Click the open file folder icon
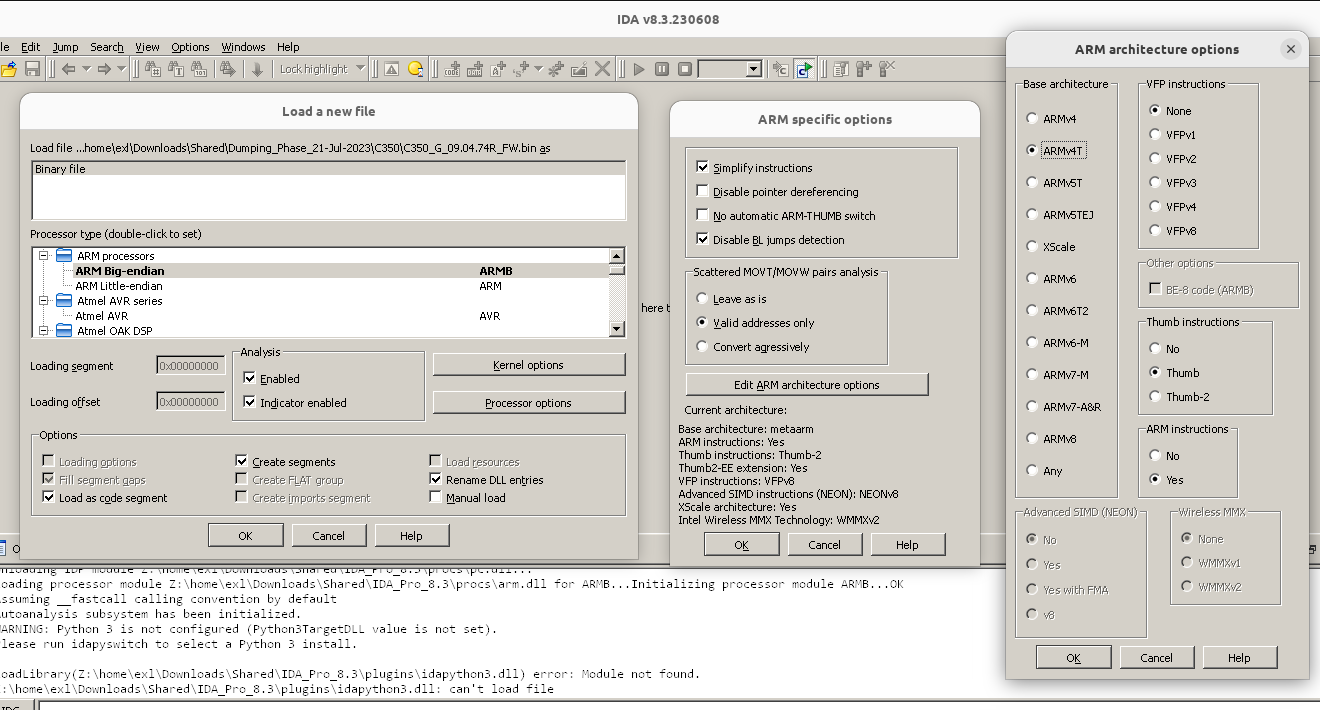 pos(9,69)
